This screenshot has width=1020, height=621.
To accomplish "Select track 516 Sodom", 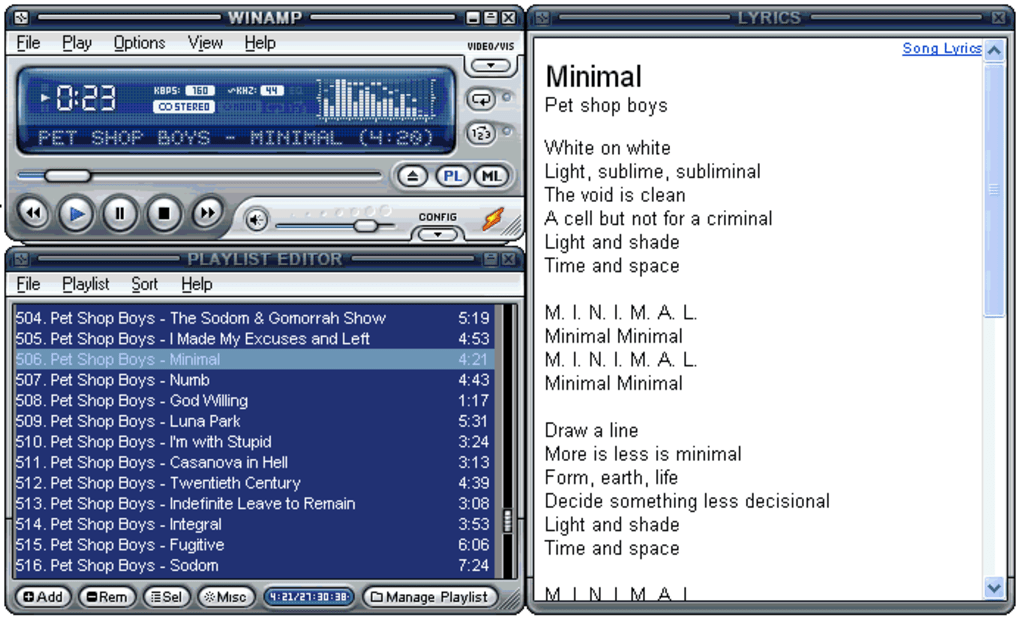I will tap(254, 566).
